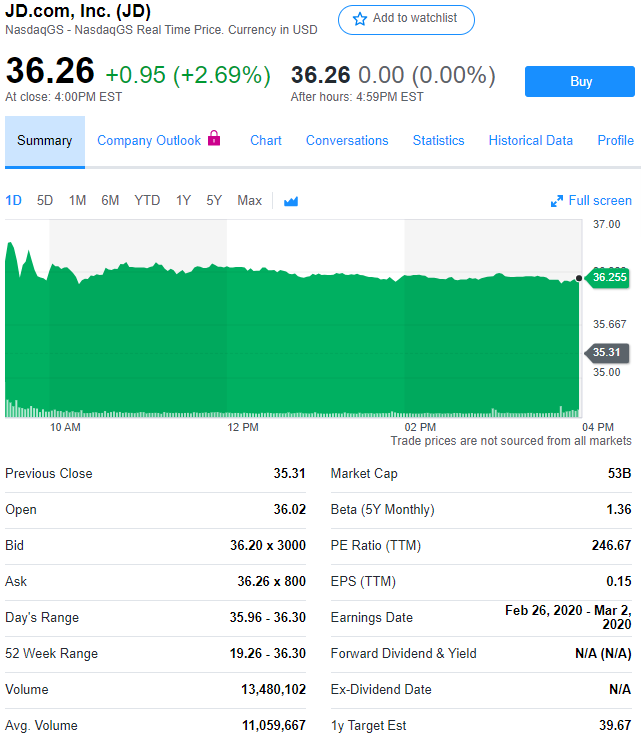The height and width of the screenshot is (740, 641).
Task: Open the Historical Data tab
Action: click(x=530, y=141)
